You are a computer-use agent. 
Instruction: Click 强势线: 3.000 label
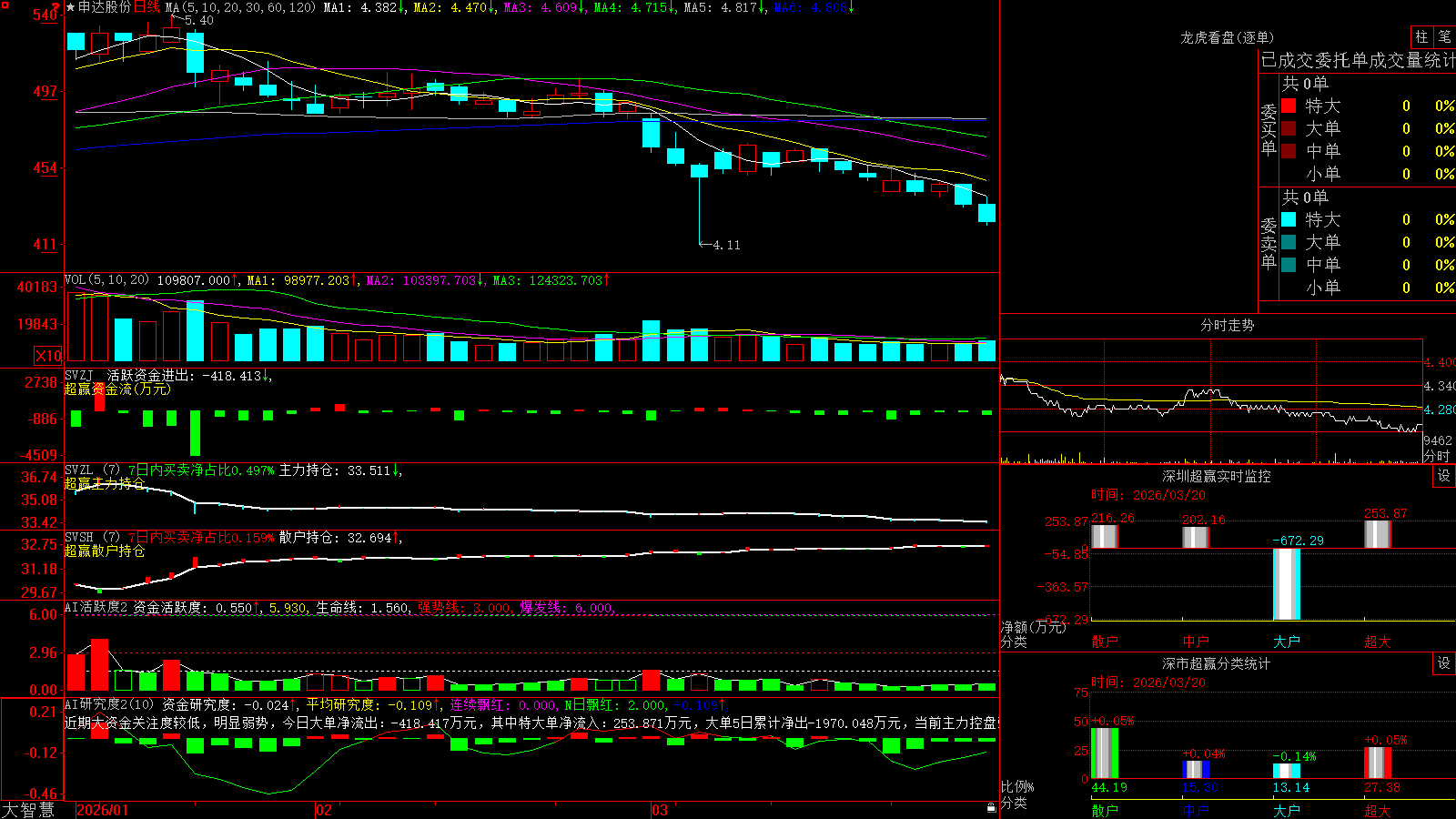coord(465,608)
